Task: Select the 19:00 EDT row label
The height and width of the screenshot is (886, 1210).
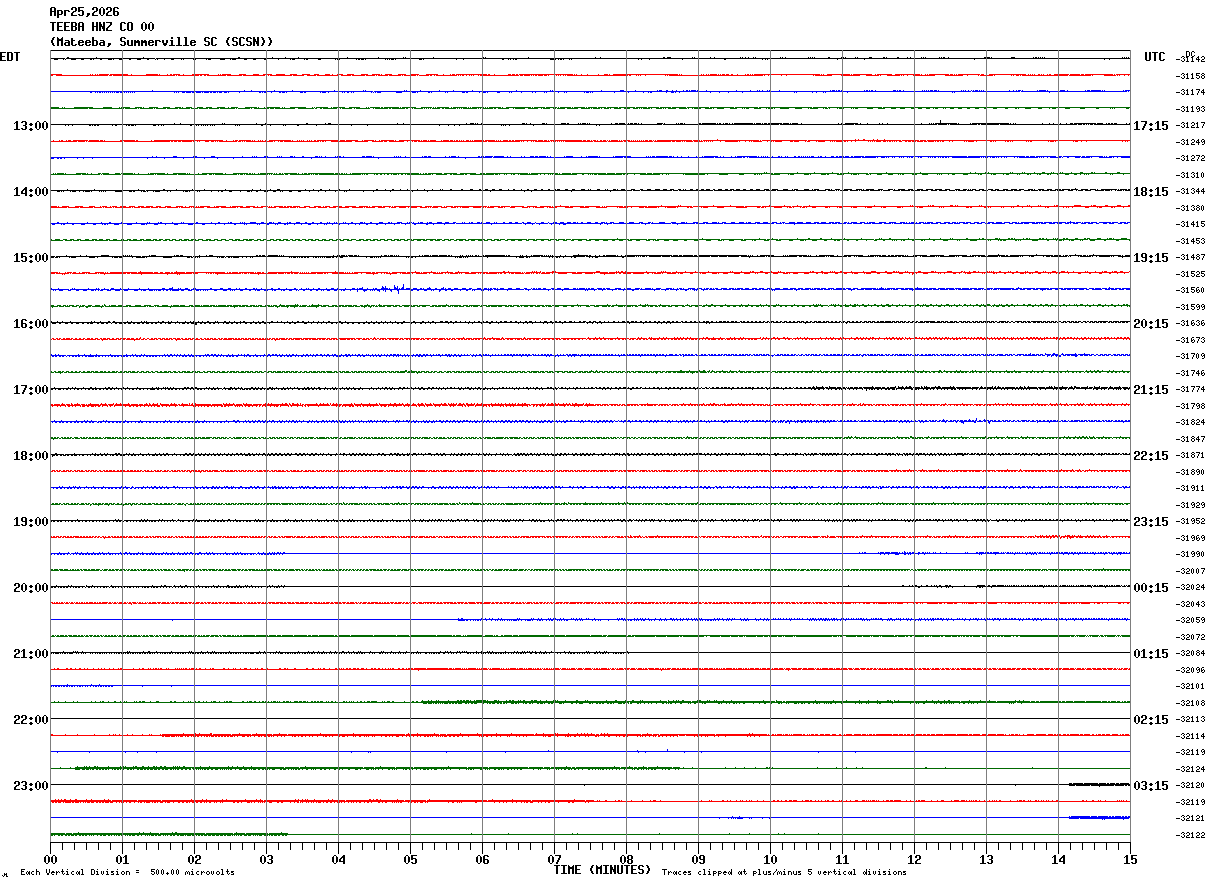Action: click(x=30, y=522)
